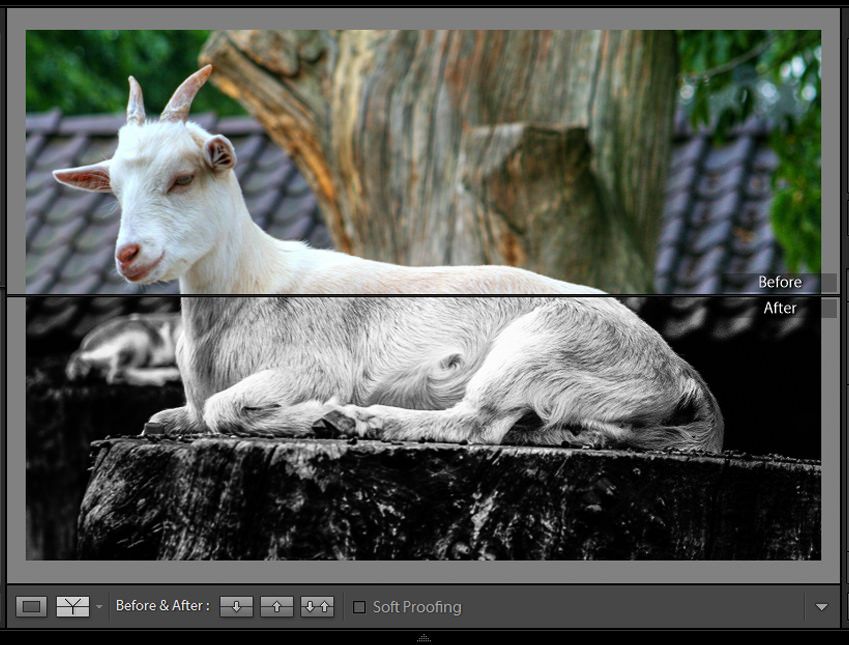Select the Before/After split view icon
This screenshot has height=645, width=849.
[x=73, y=607]
